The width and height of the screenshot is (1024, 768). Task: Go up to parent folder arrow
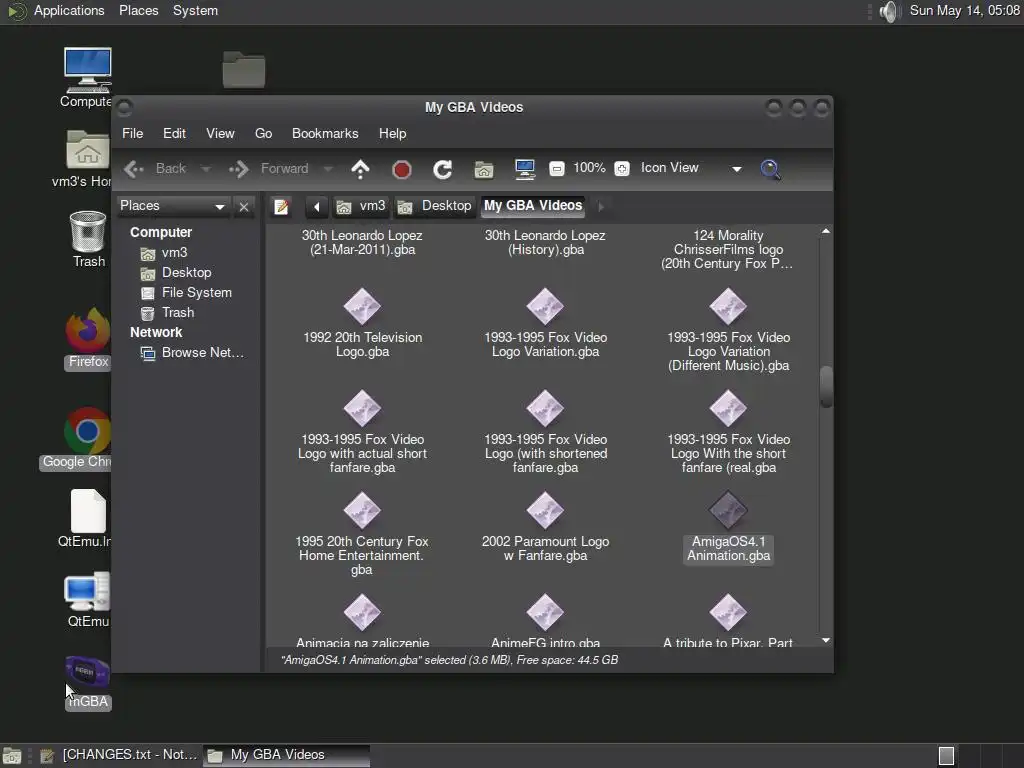click(x=360, y=169)
